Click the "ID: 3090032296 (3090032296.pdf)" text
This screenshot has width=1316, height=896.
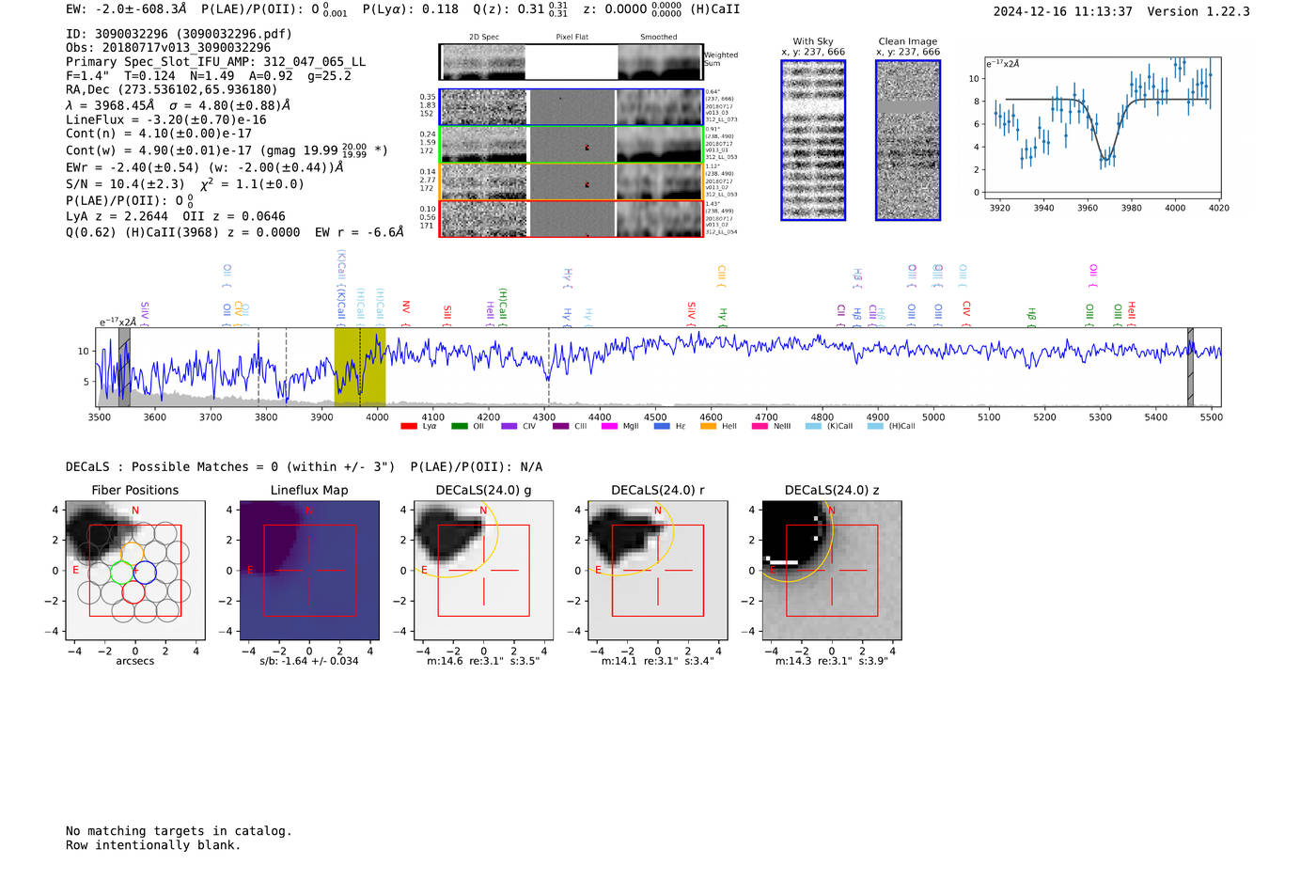[179, 34]
